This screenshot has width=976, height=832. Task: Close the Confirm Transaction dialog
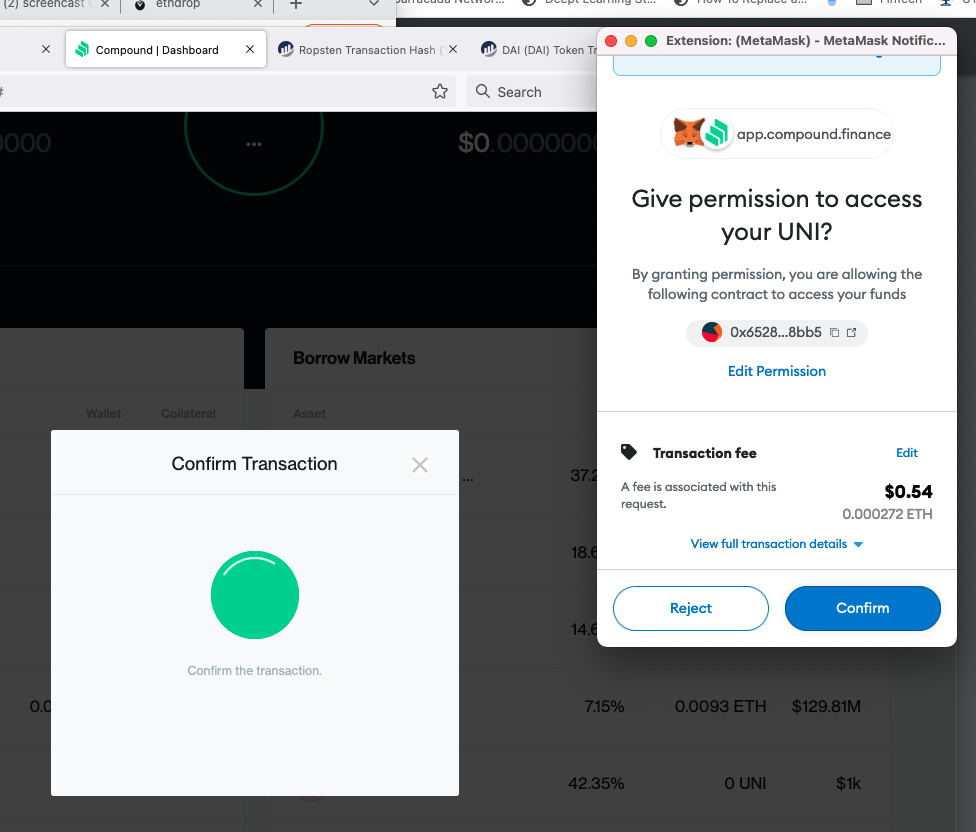(420, 465)
